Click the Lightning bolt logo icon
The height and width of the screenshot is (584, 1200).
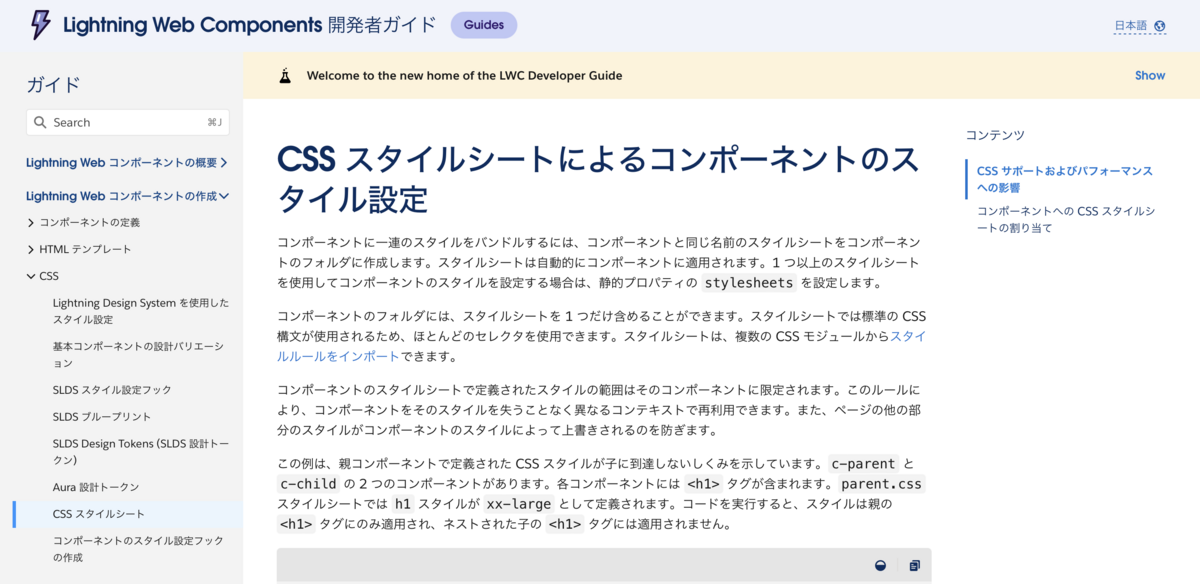pyautogui.click(x=40, y=25)
